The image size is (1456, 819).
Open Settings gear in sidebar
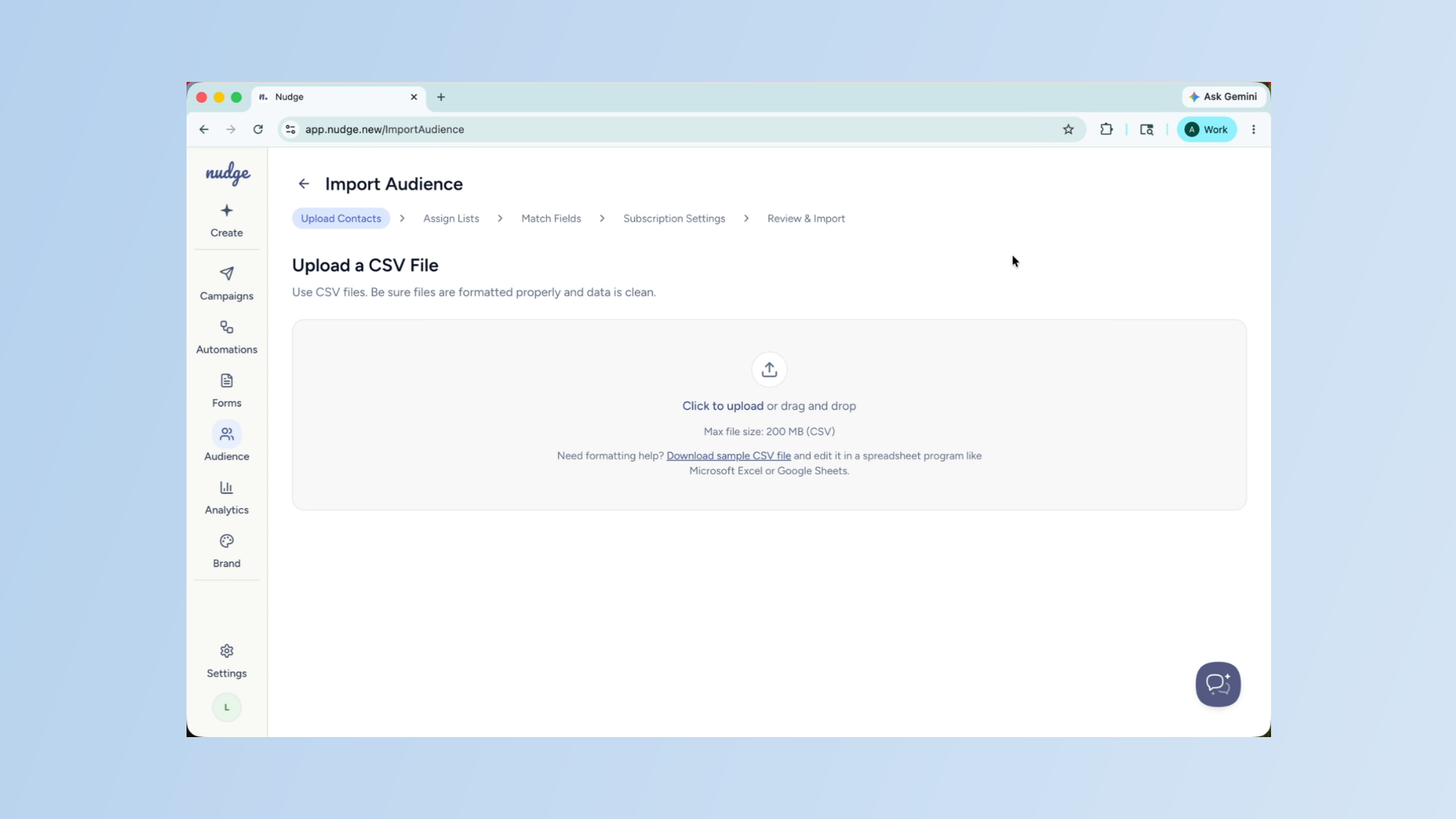pyautogui.click(x=227, y=661)
